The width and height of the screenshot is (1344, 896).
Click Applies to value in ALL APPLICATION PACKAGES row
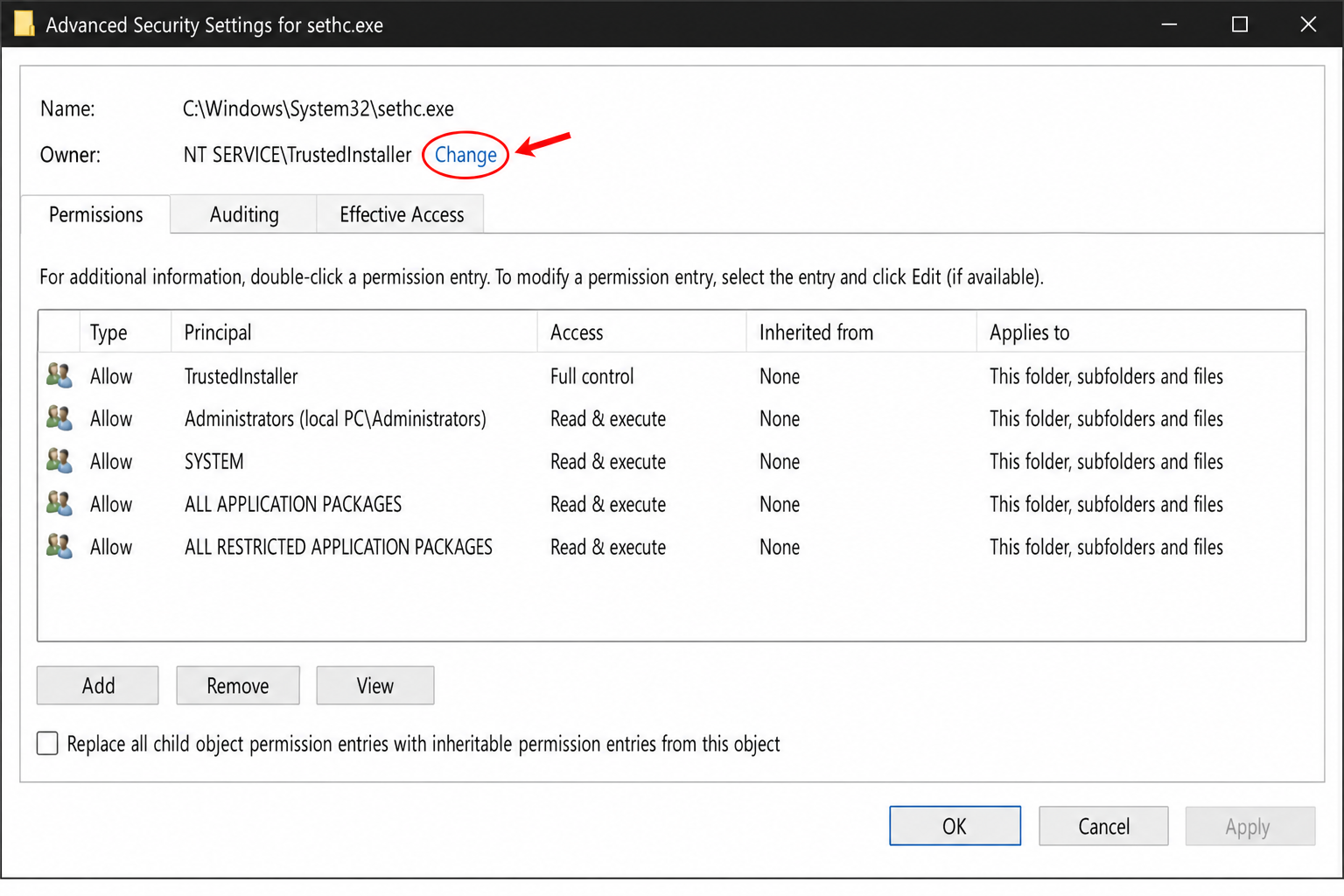click(x=1106, y=505)
